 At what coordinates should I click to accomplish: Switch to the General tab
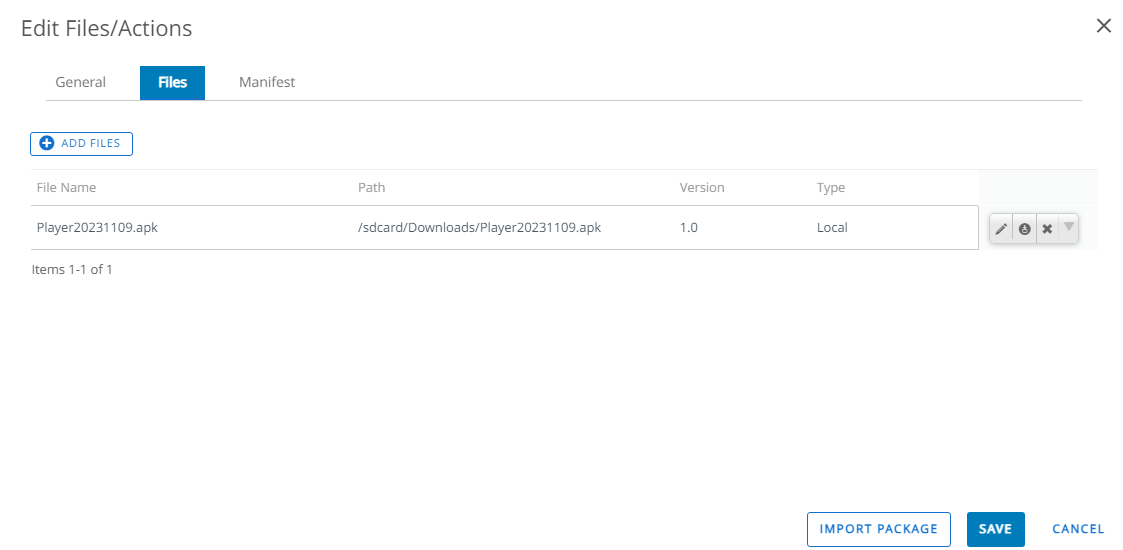tap(80, 82)
